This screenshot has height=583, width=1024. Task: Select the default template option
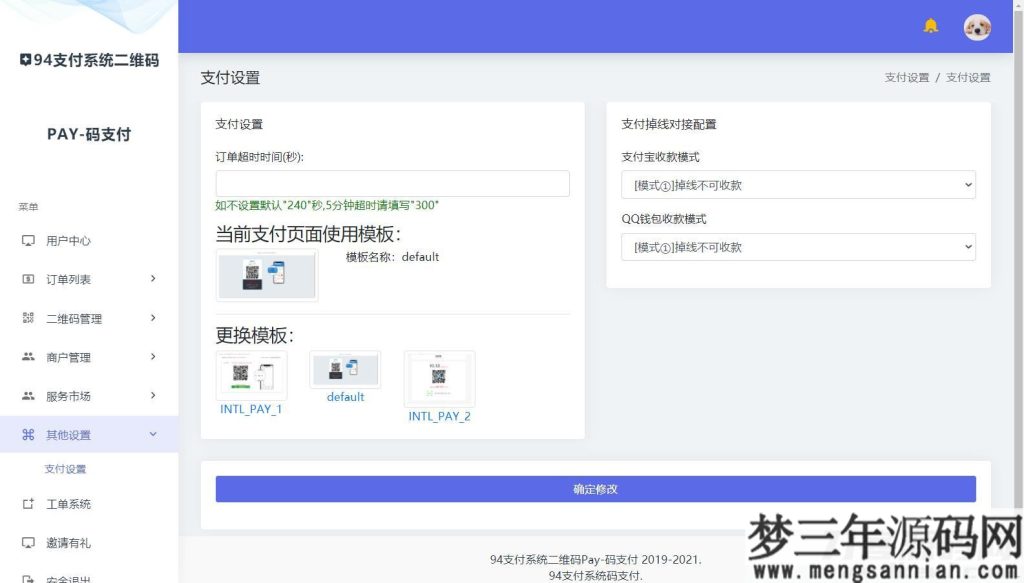pyautogui.click(x=344, y=370)
